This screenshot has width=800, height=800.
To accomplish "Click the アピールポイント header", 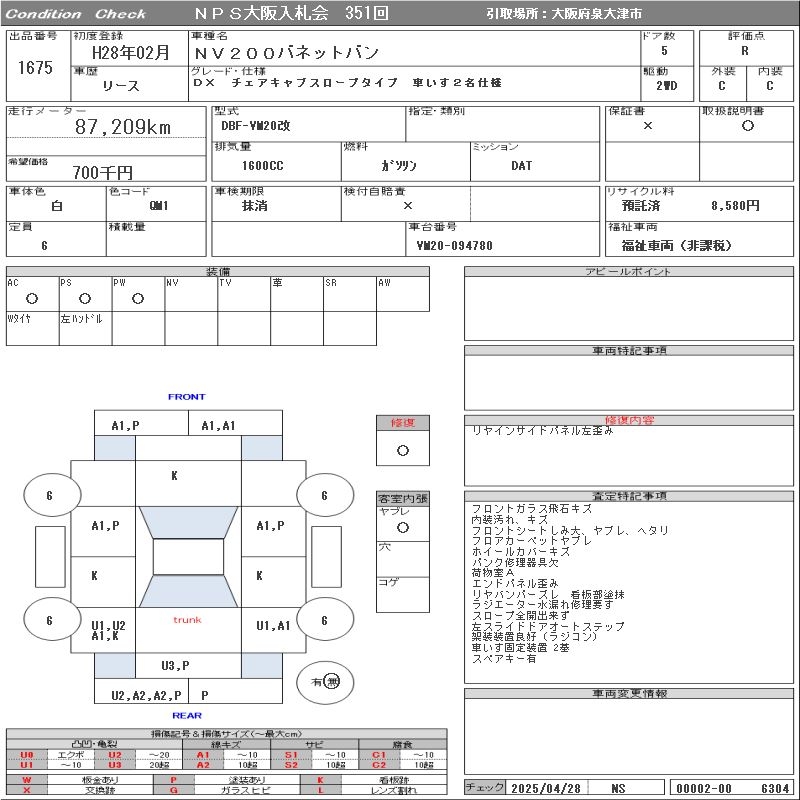I will (x=628, y=271).
